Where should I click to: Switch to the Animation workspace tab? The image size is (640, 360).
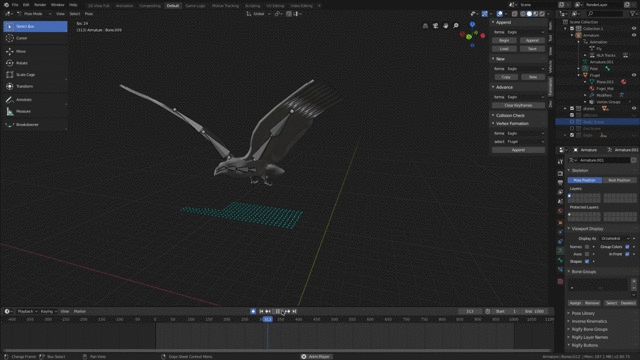124,6
